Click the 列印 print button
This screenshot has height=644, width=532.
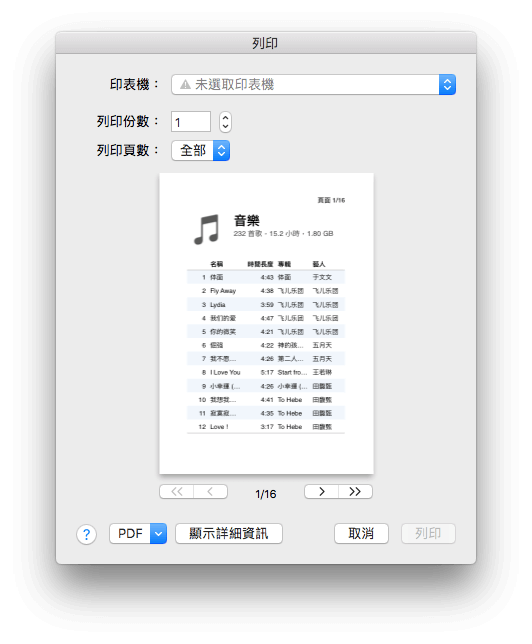pyautogui.click(x=428, y=534)
